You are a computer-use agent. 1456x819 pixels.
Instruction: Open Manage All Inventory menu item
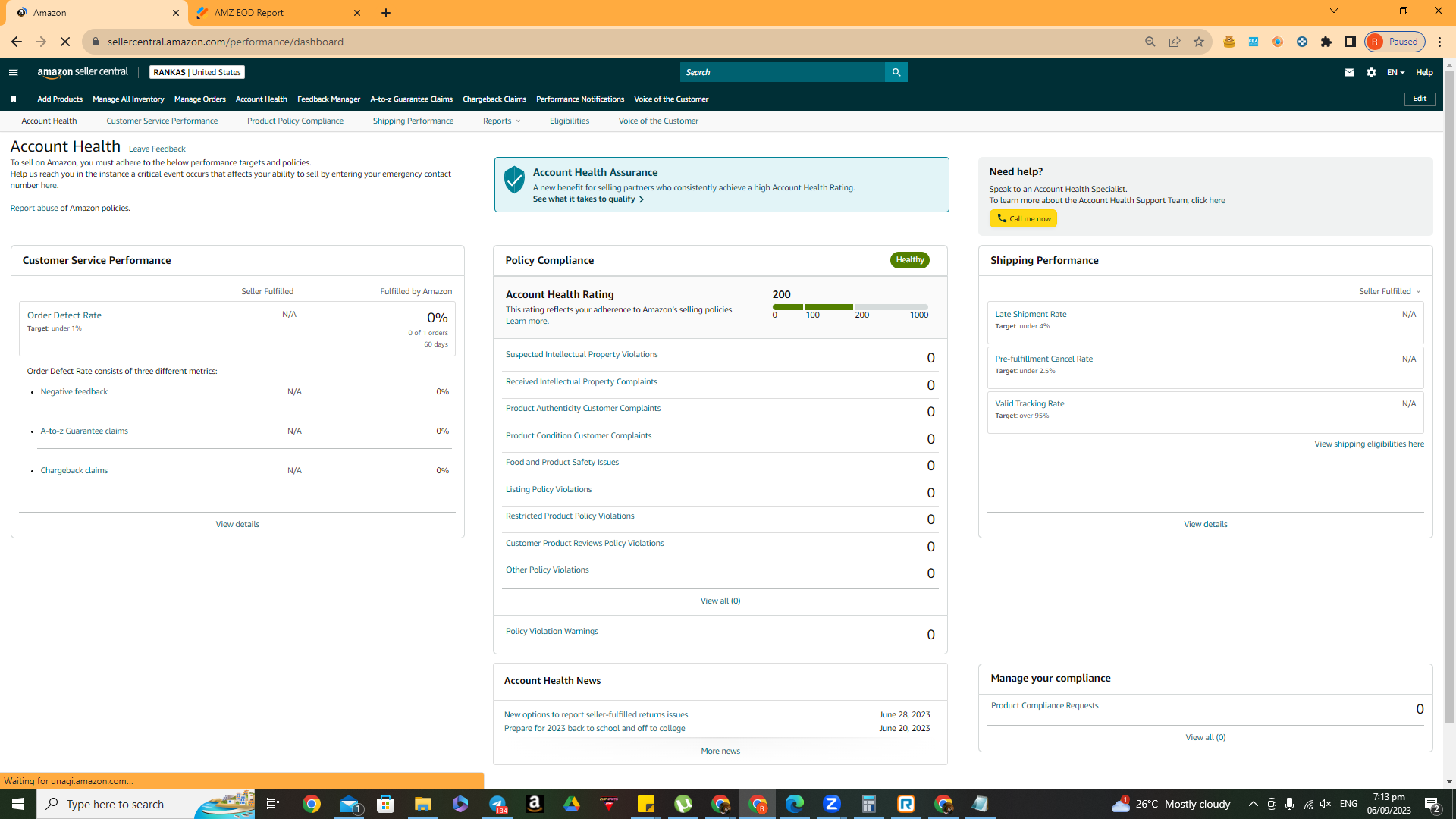tap(128, 99)
